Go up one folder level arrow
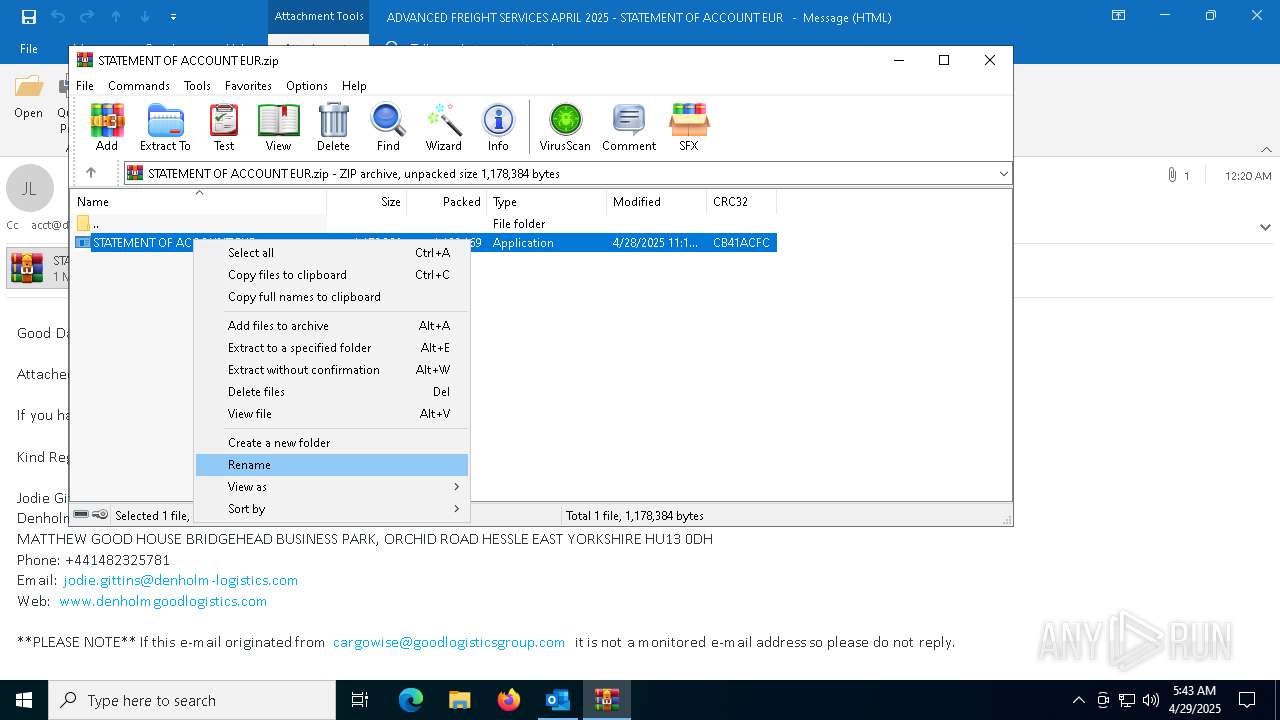This screenshot has width=1280, height=720. 90,173
